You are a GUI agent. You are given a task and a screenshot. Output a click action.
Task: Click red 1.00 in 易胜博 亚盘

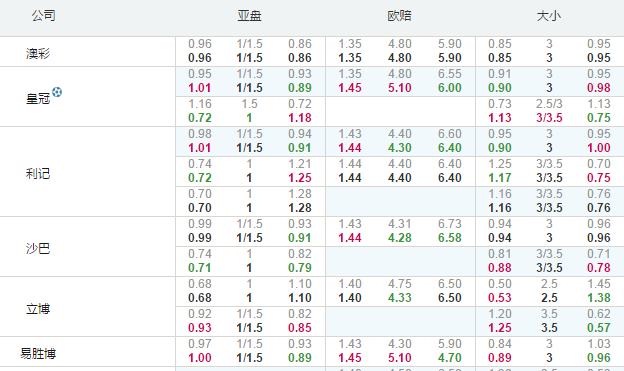pos(200,358)
